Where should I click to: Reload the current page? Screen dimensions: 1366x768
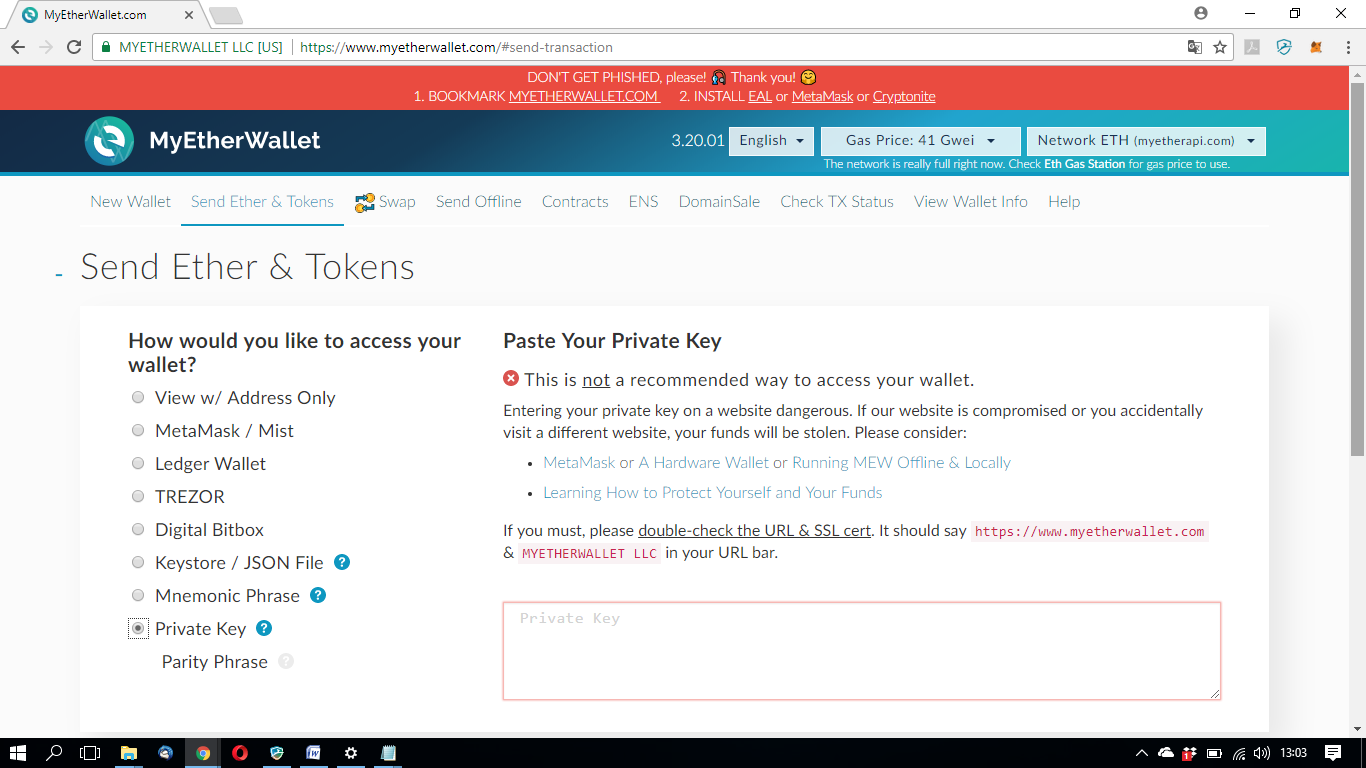[74, 47]
